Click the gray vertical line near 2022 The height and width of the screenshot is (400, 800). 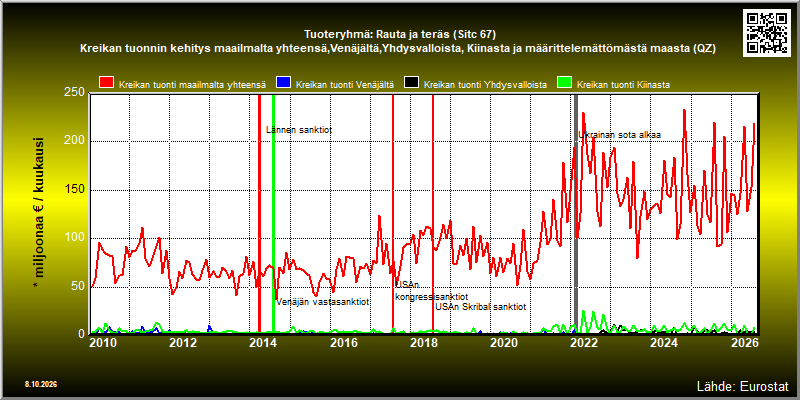click(x=576, y=213)
